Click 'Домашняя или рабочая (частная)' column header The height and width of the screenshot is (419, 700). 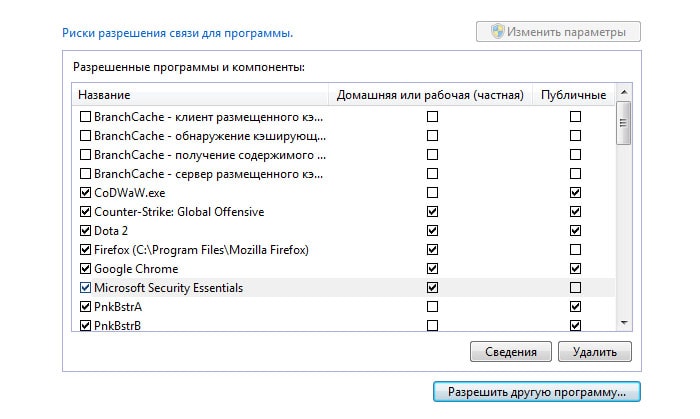point(430,95)
